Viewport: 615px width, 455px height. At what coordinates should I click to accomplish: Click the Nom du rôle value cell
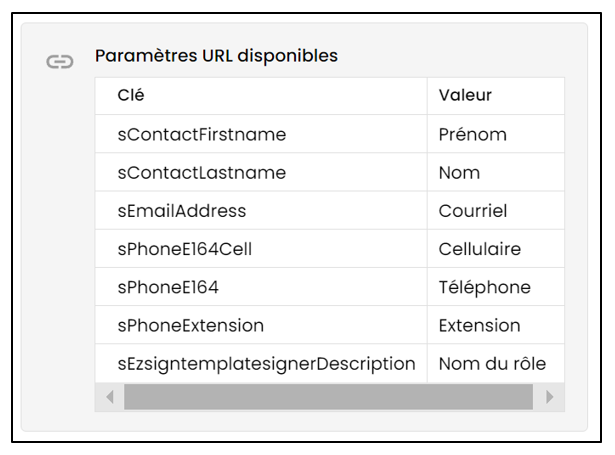coord(496,364)
